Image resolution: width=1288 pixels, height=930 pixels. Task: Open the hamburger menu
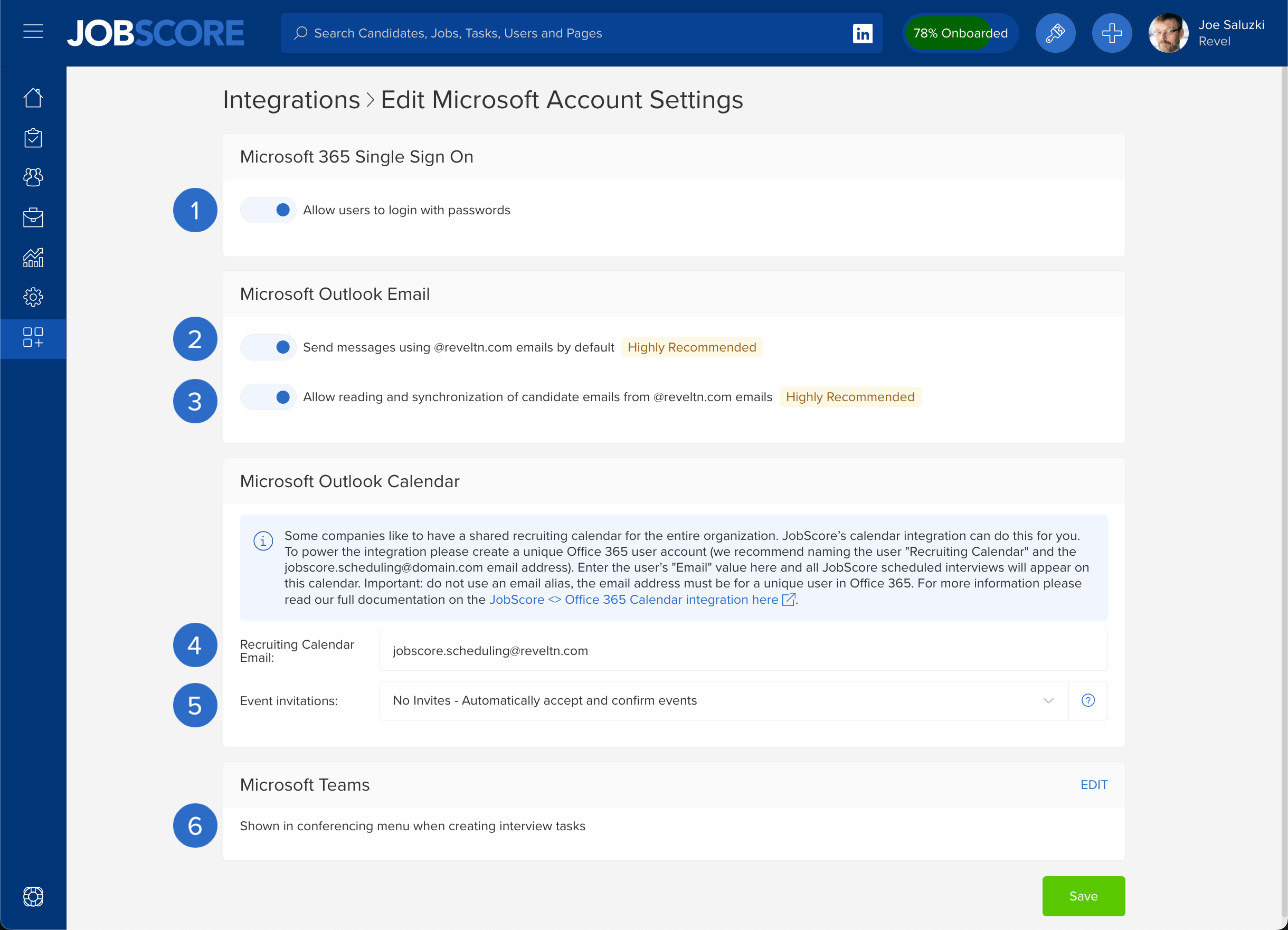33,31
